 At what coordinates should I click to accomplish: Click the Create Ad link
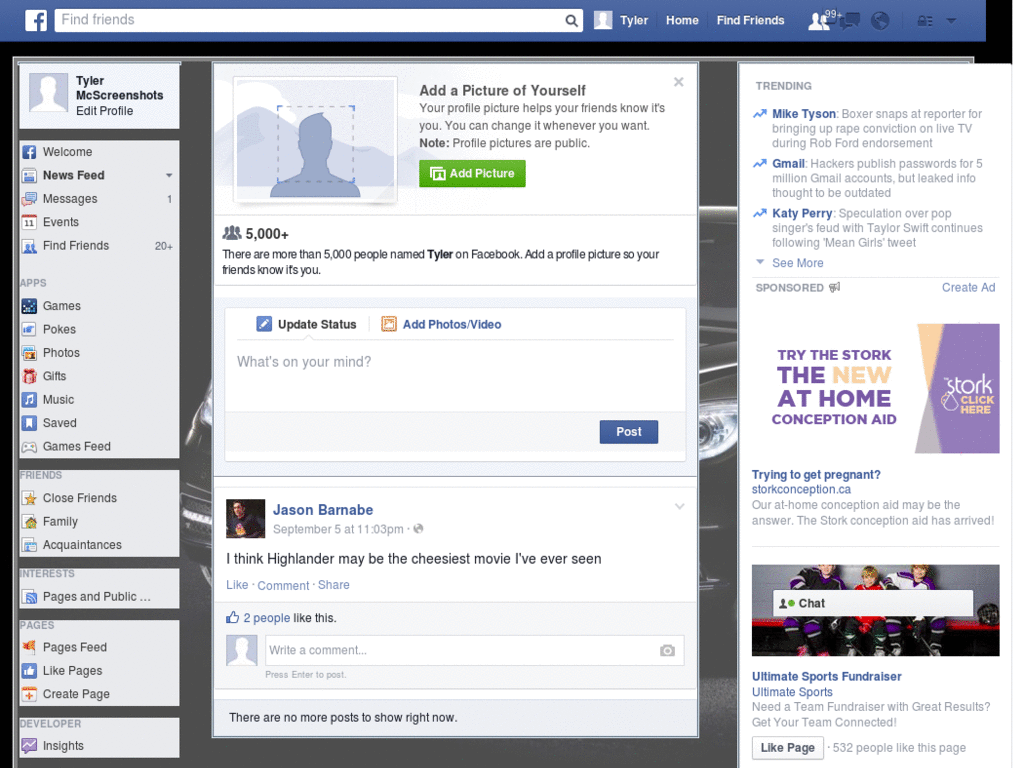(968, 287)
